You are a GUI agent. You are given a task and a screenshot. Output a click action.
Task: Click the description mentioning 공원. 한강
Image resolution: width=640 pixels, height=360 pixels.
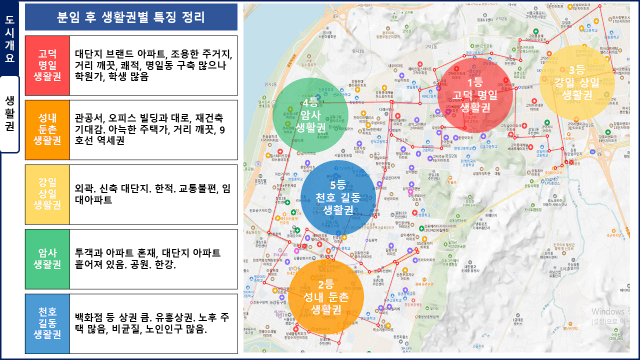click(x=153, y=259)
